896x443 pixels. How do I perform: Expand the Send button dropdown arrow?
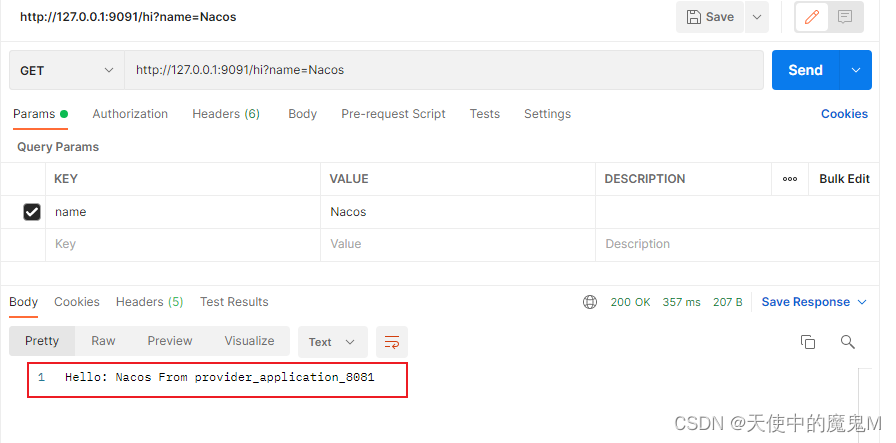point(855,70)
